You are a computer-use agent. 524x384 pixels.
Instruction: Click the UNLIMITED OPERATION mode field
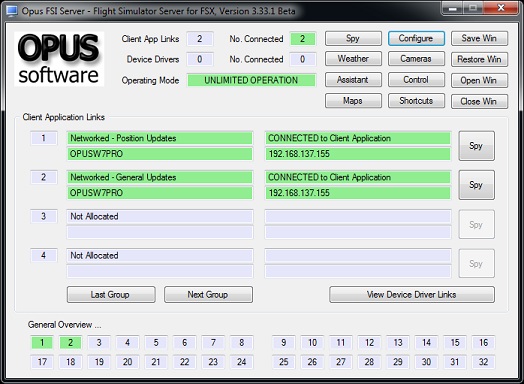tap(251, 80)
